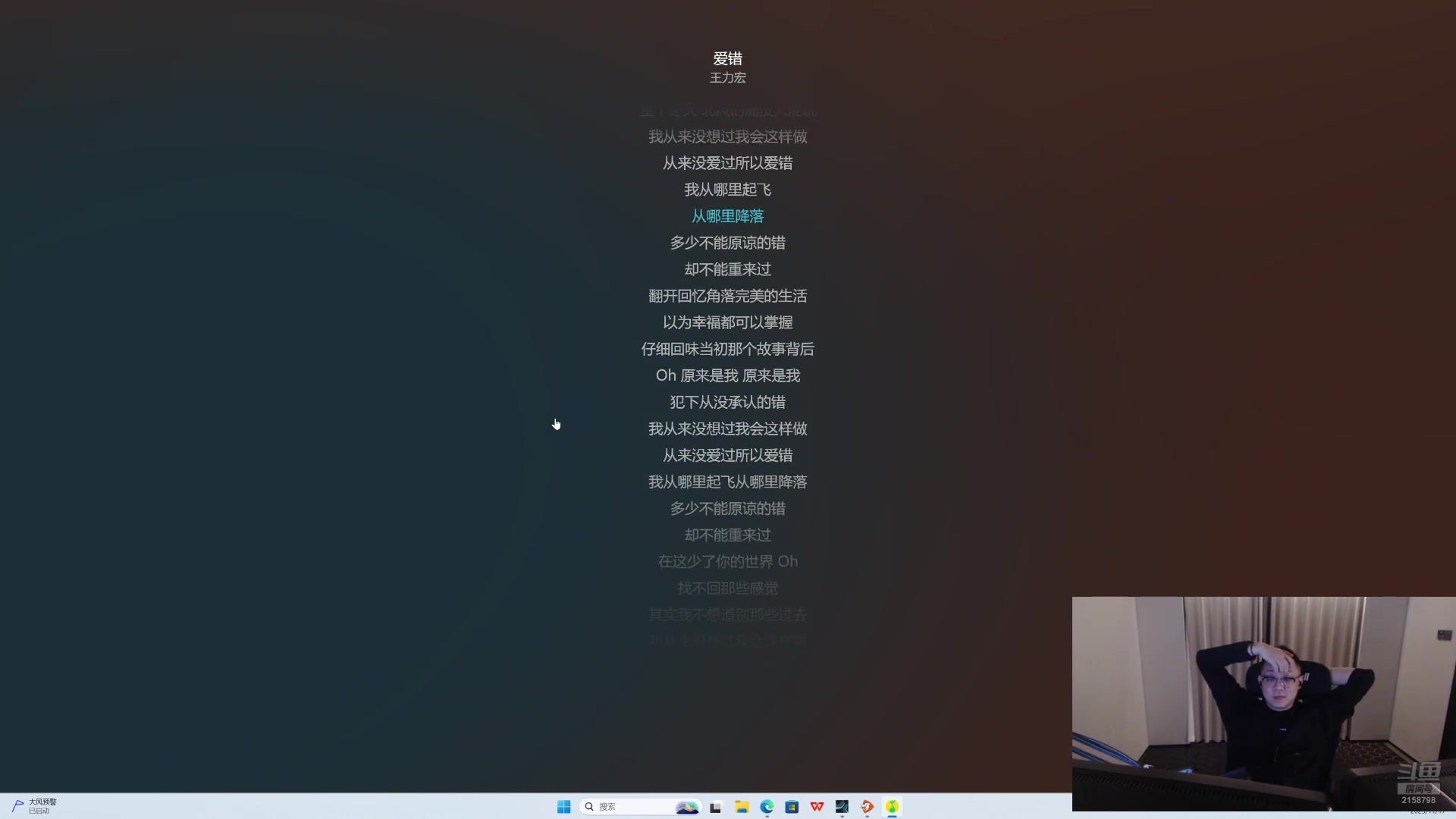Jump to the lyric 翻开回忆角落完美的生活

coord(727,296)
